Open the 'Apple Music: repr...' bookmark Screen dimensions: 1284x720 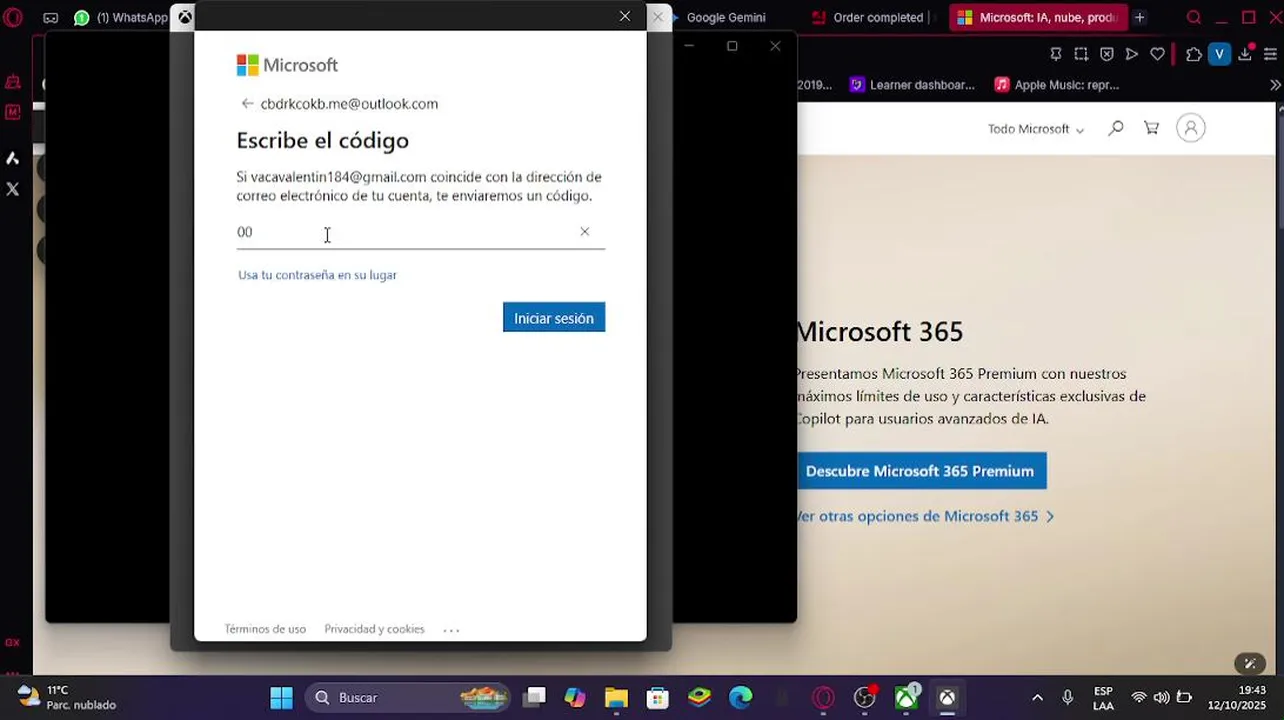(x=1057, y=85)
